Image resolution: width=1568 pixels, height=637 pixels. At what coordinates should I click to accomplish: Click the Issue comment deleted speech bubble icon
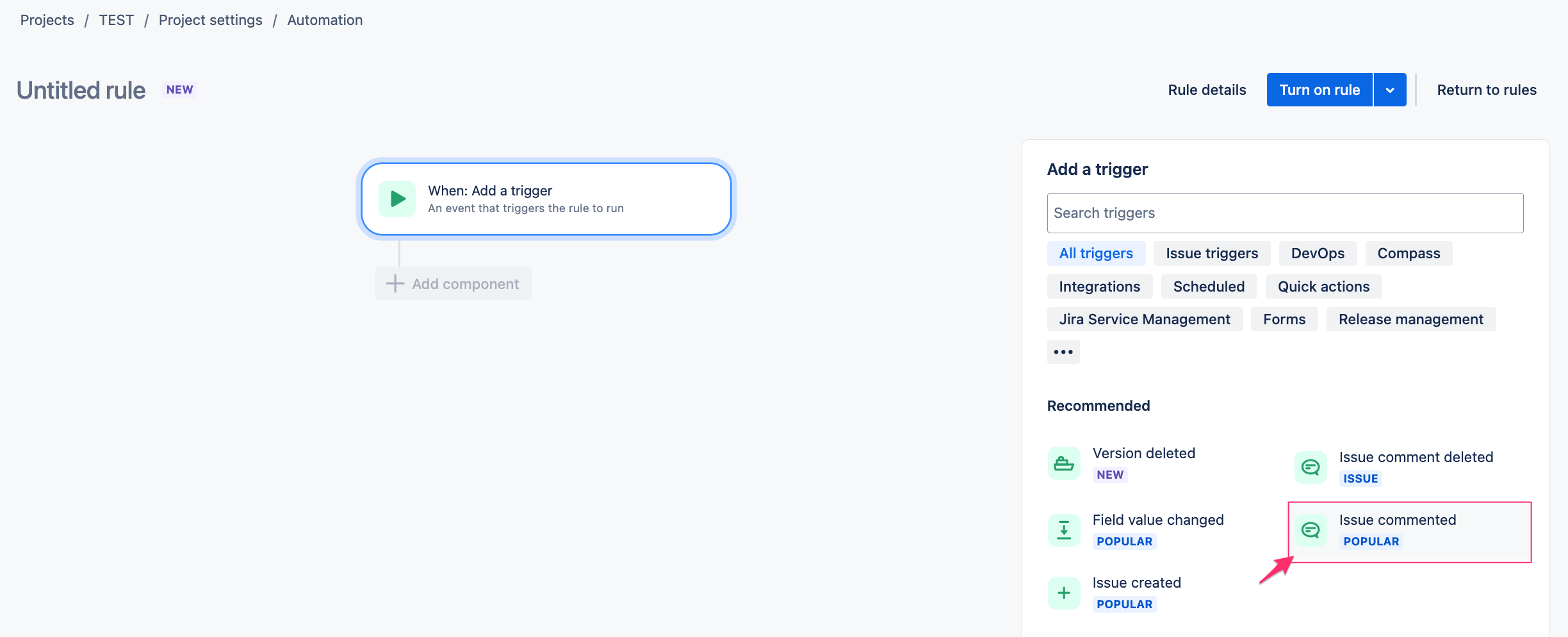tap(1311, 467)
